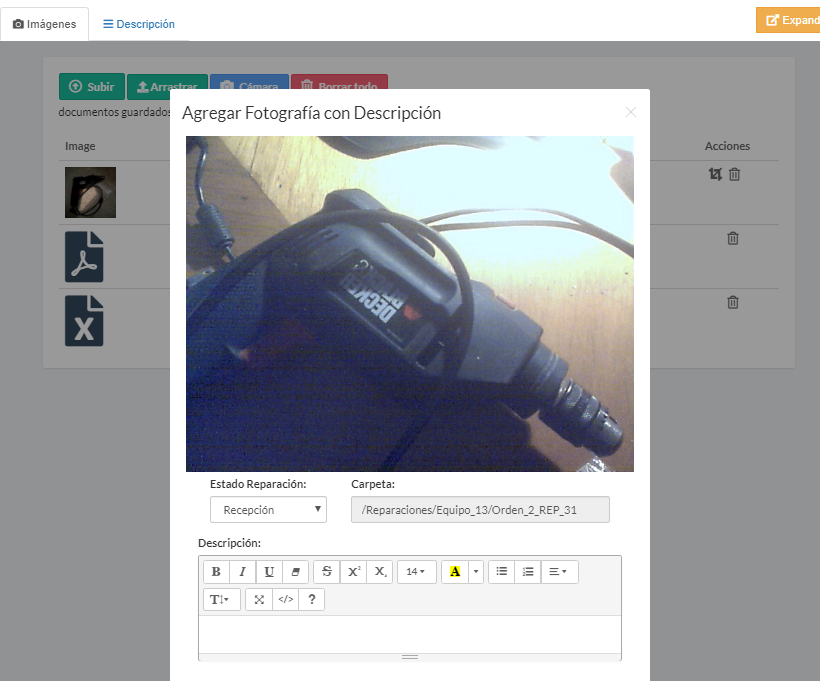
Task: Toggle underline formatting in description editor
Action: point(269,572)
